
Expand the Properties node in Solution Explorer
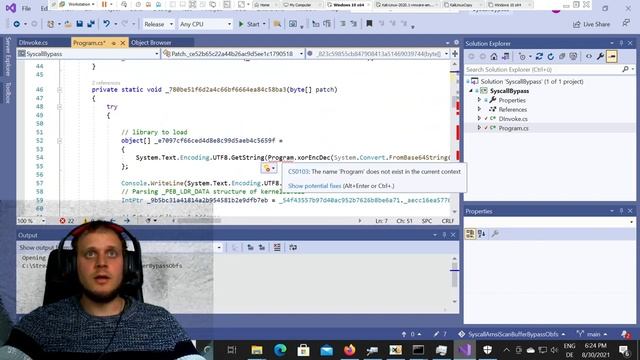click(x=479, y=100)
